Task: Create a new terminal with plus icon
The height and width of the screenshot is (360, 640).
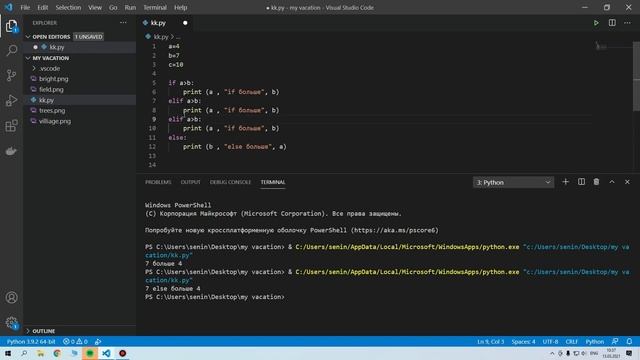Action: (x=565, y=182)
